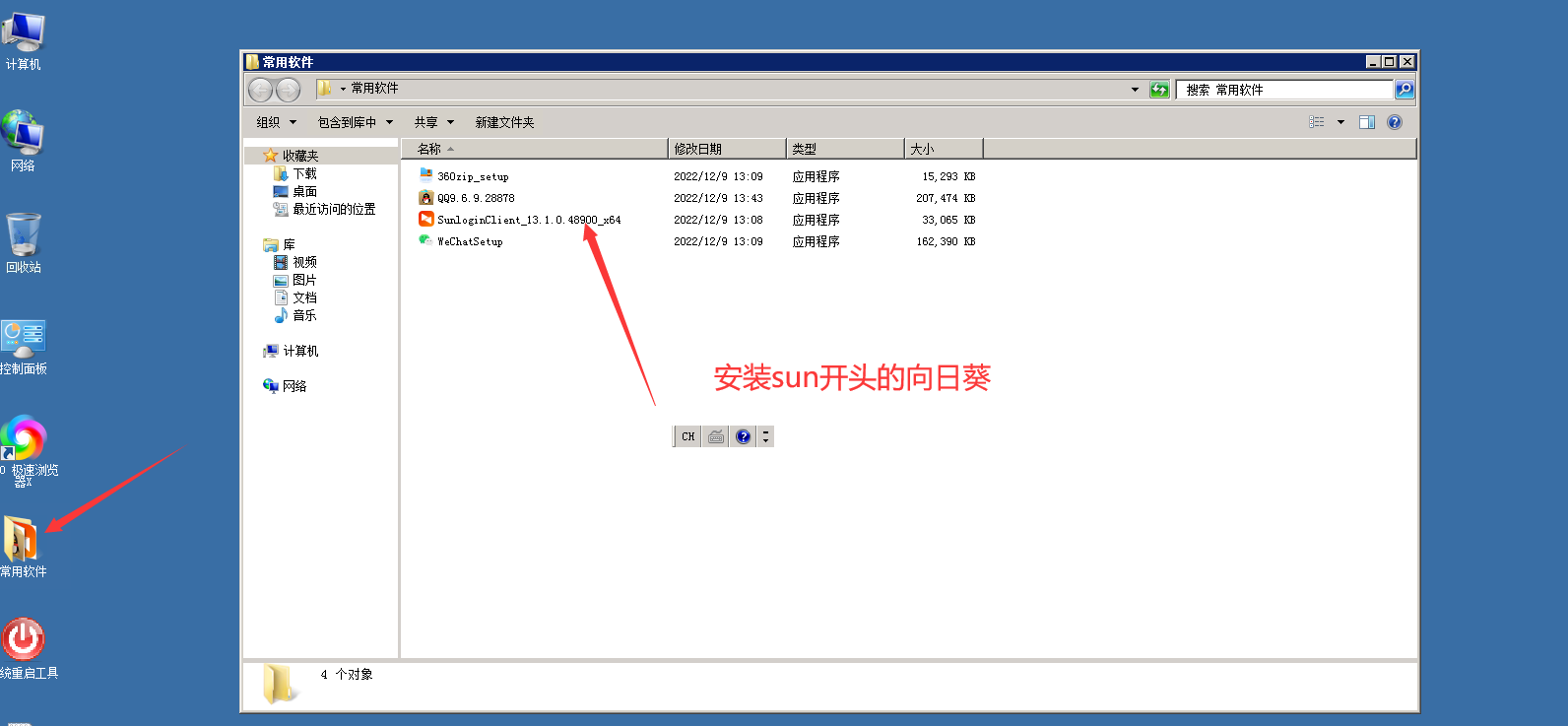
Task: Sort by the 类型 column header
Action: coord(845,149)
